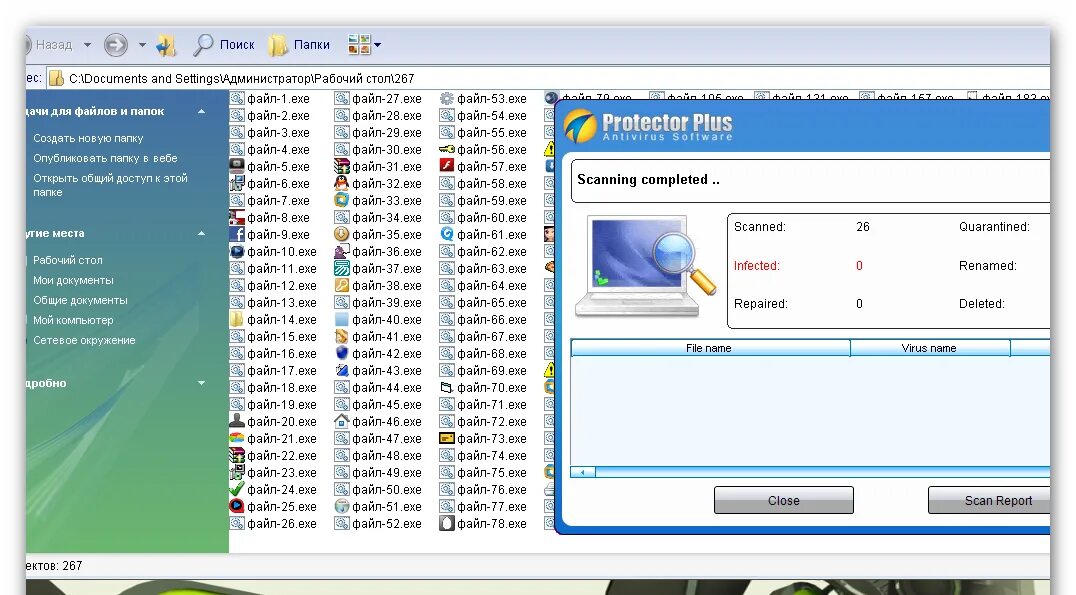Open Рабочий стол in sidebar

[x=67, y=260]
